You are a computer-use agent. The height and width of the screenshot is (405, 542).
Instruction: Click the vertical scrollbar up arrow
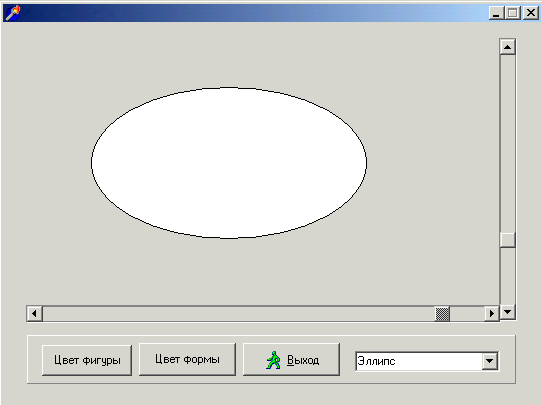507,47
